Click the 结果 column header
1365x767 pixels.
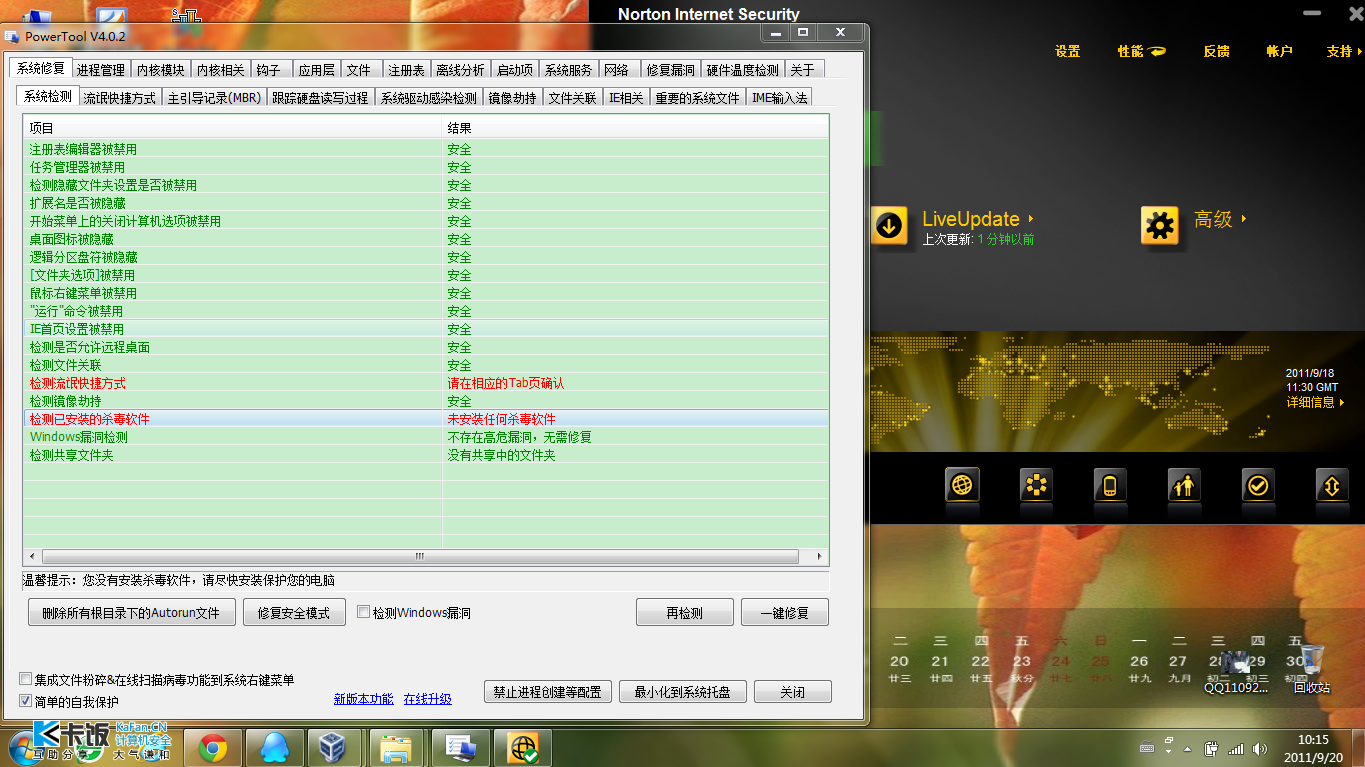[635, 128]
